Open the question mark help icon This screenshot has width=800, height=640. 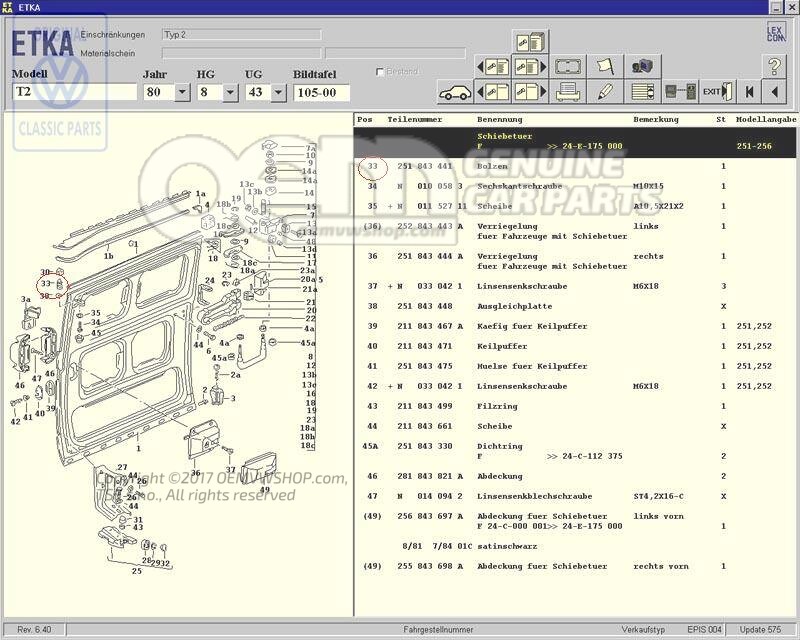tap(774, 66)
